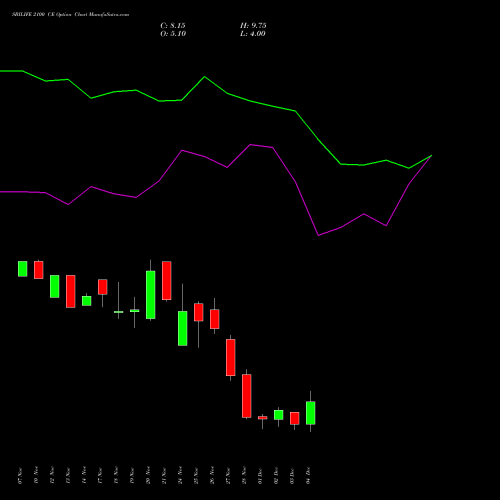
Task: Click the '04 Dec' date label
Action: coord(308,475)
